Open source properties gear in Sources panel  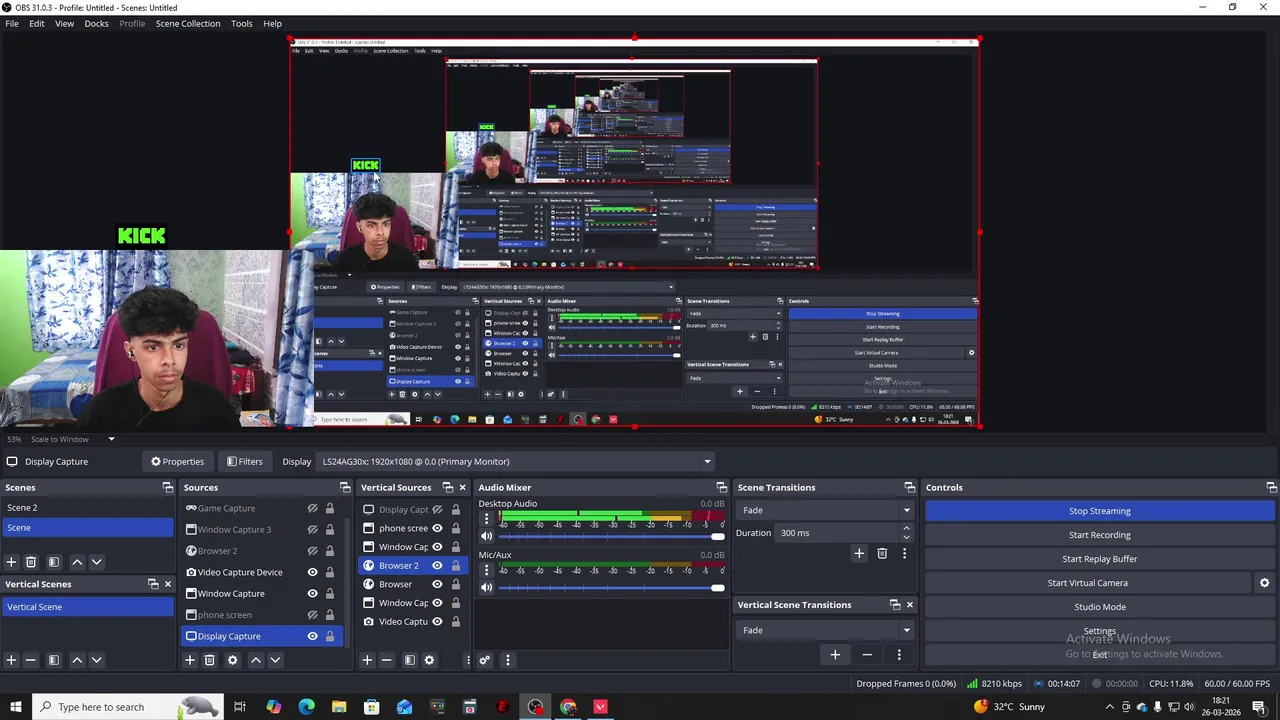(232, 660)
